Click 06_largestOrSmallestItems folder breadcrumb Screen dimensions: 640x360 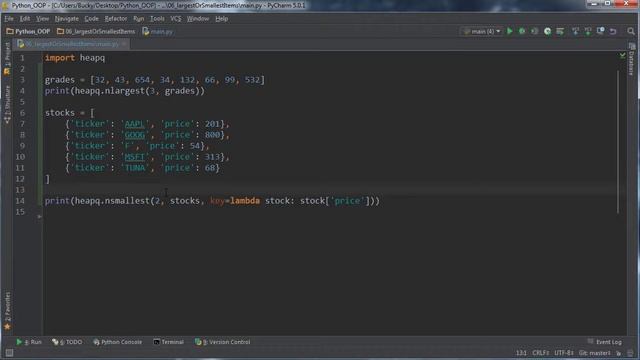point(96,31)
